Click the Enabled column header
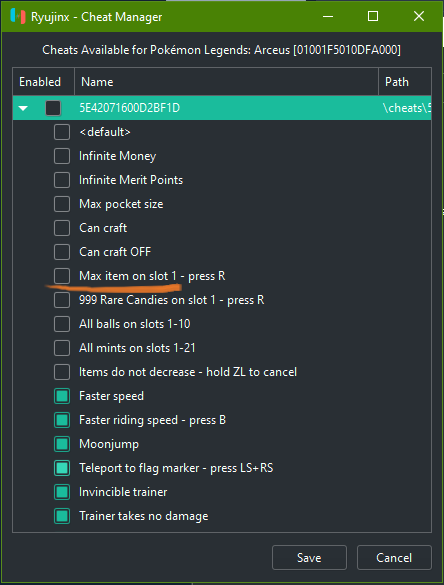The width and height of the screenshot is (444, 585). pos(43,82)
